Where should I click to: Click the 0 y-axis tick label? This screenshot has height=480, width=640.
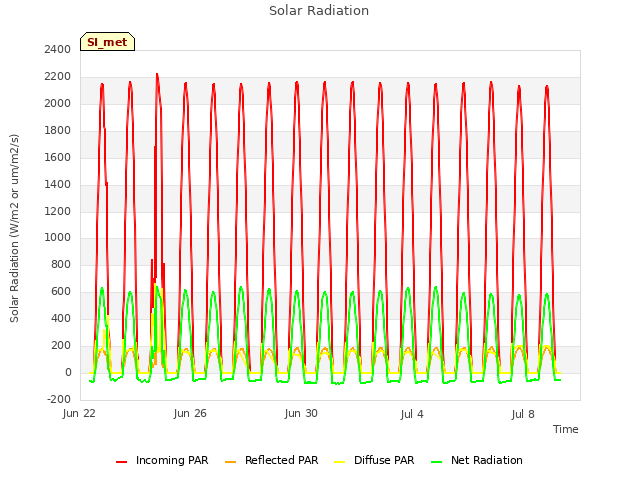click(68, 372)
